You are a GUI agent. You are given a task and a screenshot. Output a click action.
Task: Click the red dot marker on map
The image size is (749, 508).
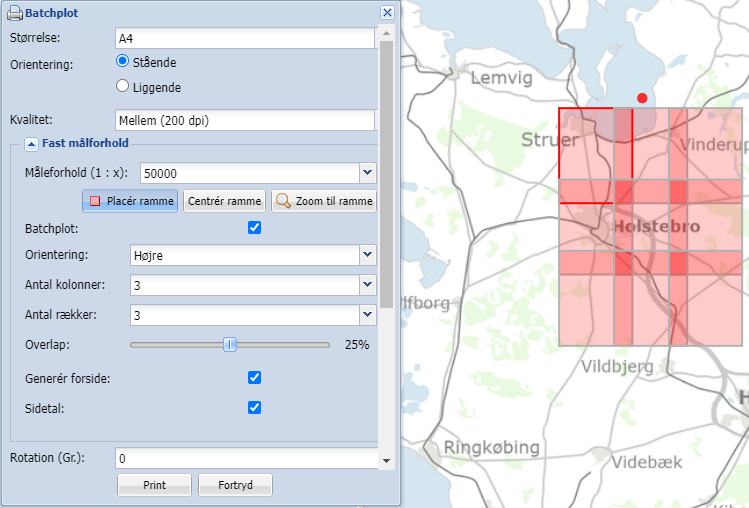642,98
